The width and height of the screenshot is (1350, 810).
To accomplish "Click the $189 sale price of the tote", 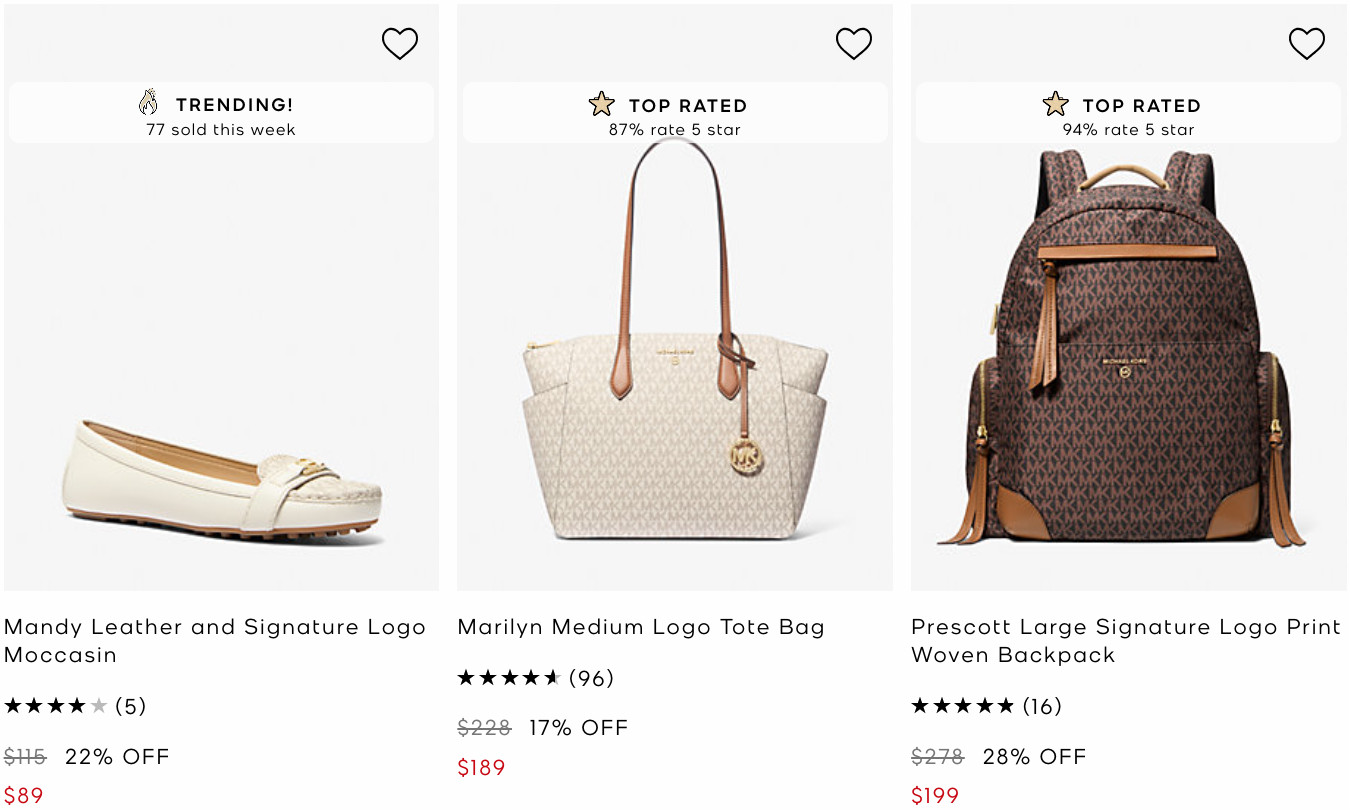I will point(481,767).
